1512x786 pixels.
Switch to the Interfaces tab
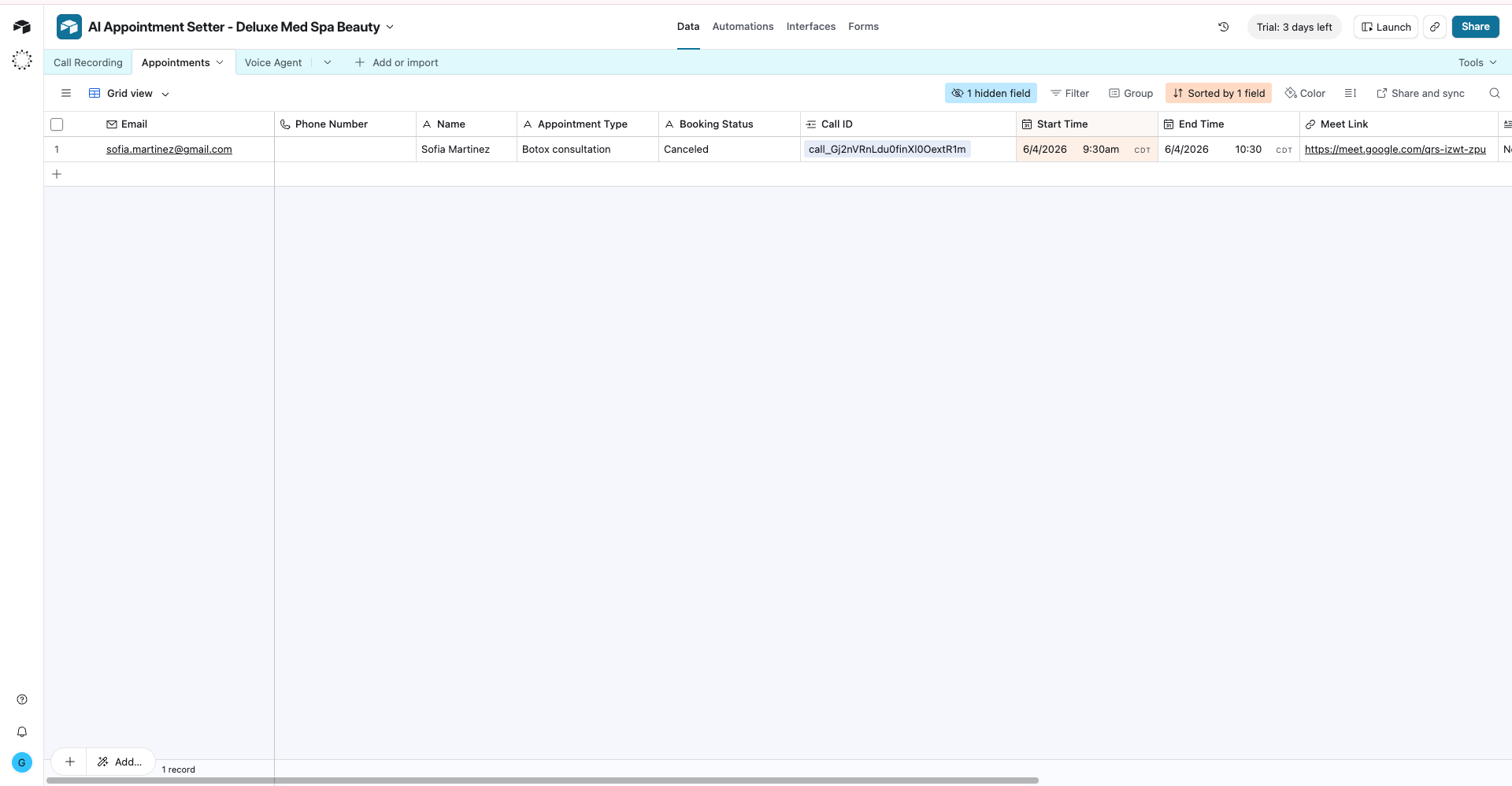[810, 27]
